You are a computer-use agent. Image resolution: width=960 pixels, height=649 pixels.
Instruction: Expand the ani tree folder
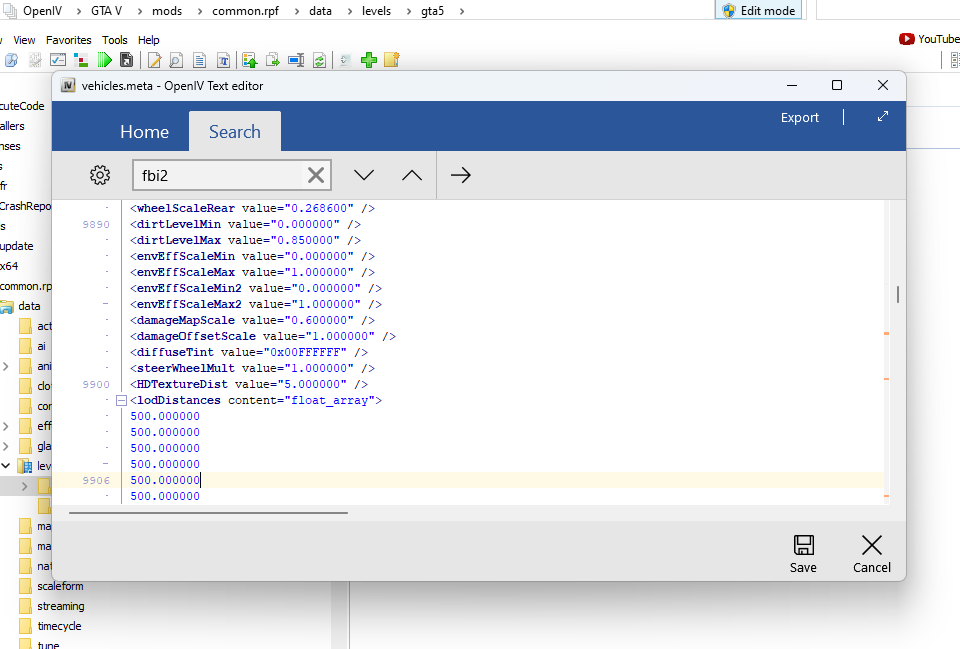tap(6, 366)
